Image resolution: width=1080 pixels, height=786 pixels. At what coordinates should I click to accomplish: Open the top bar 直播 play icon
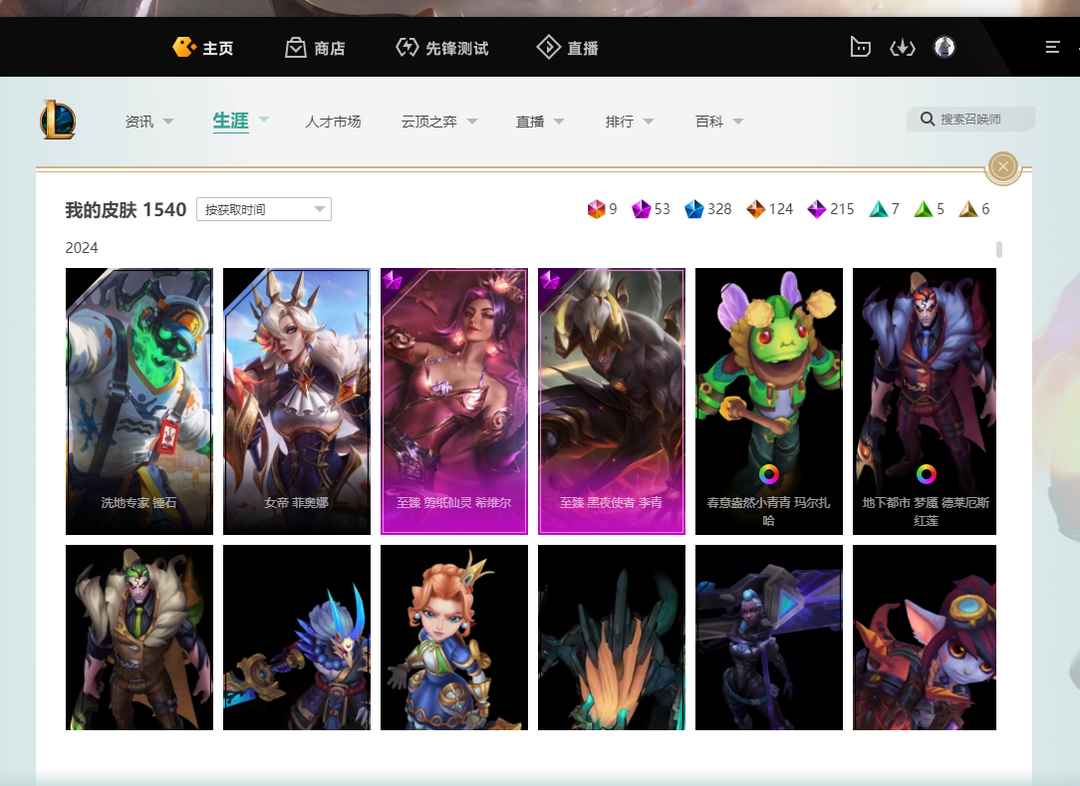(548, 48)
